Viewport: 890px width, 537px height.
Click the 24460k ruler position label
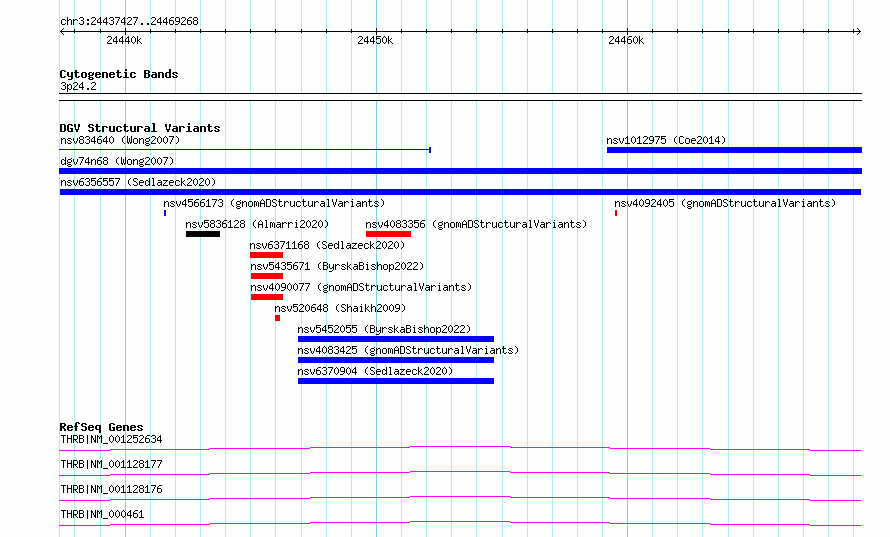(x=626, y=40)
